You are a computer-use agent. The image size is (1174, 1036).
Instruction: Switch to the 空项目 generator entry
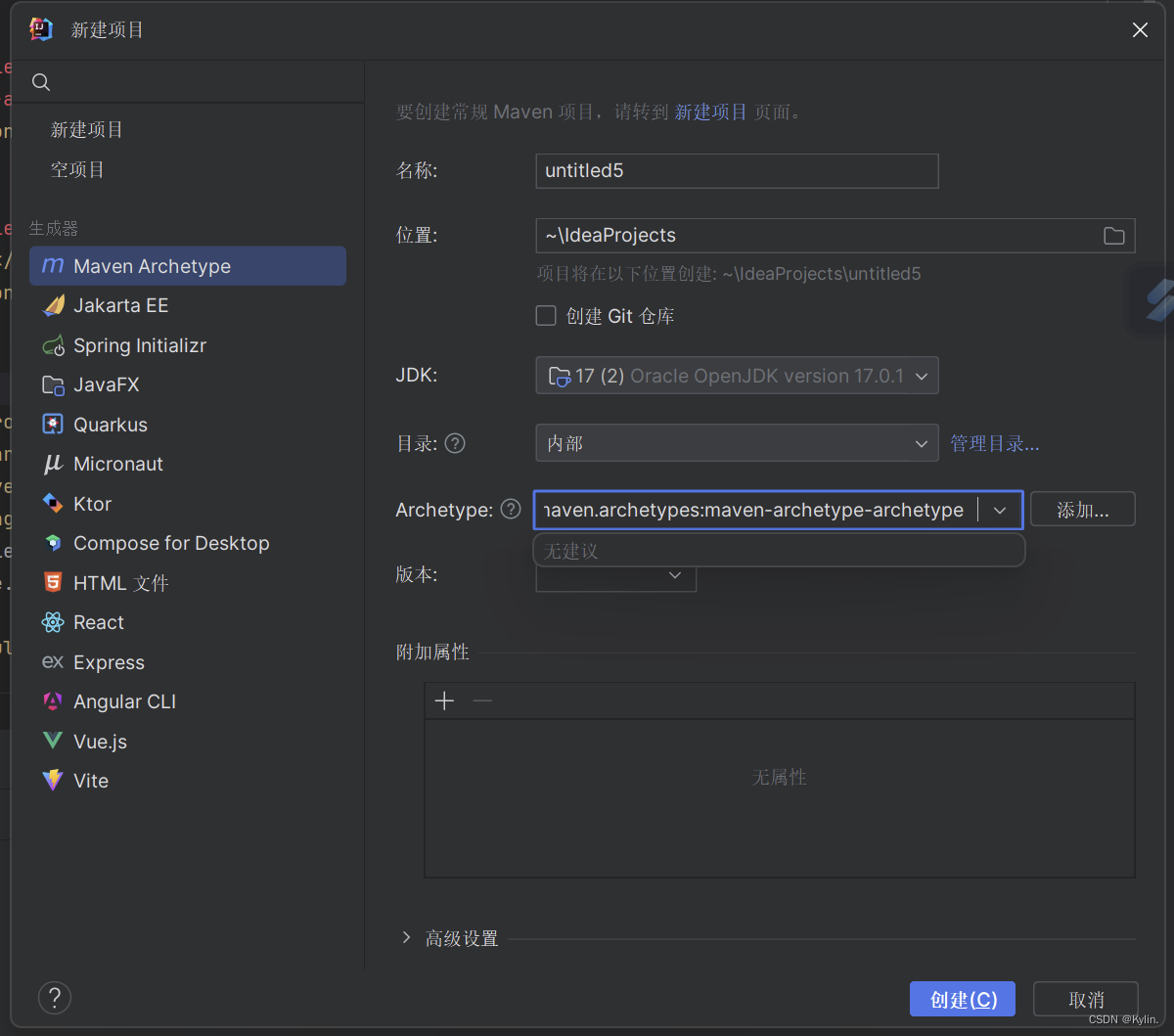pyautogui.click(x=76, y=168)
